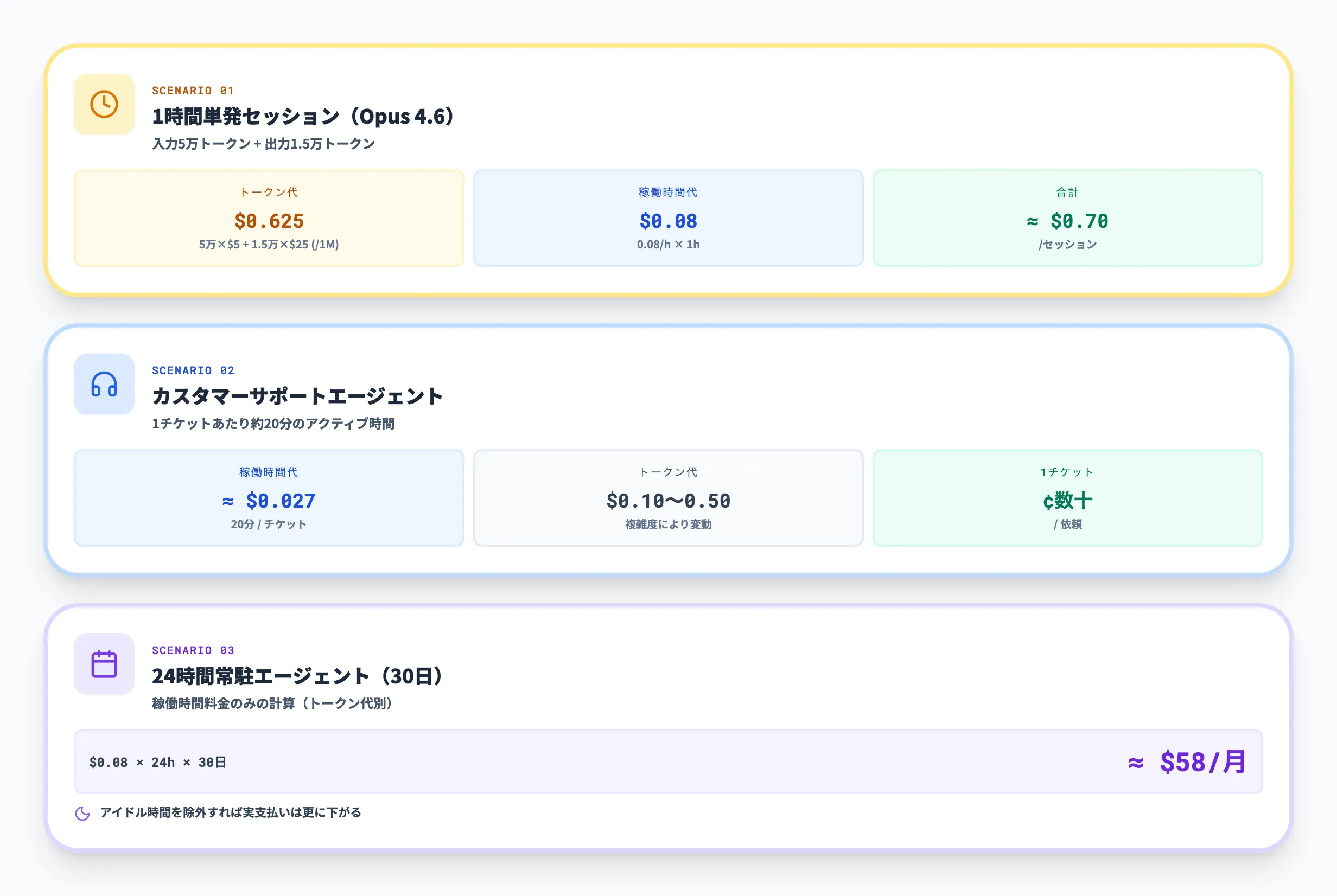Select the SCENARIO 03 label

click(193, 650)
